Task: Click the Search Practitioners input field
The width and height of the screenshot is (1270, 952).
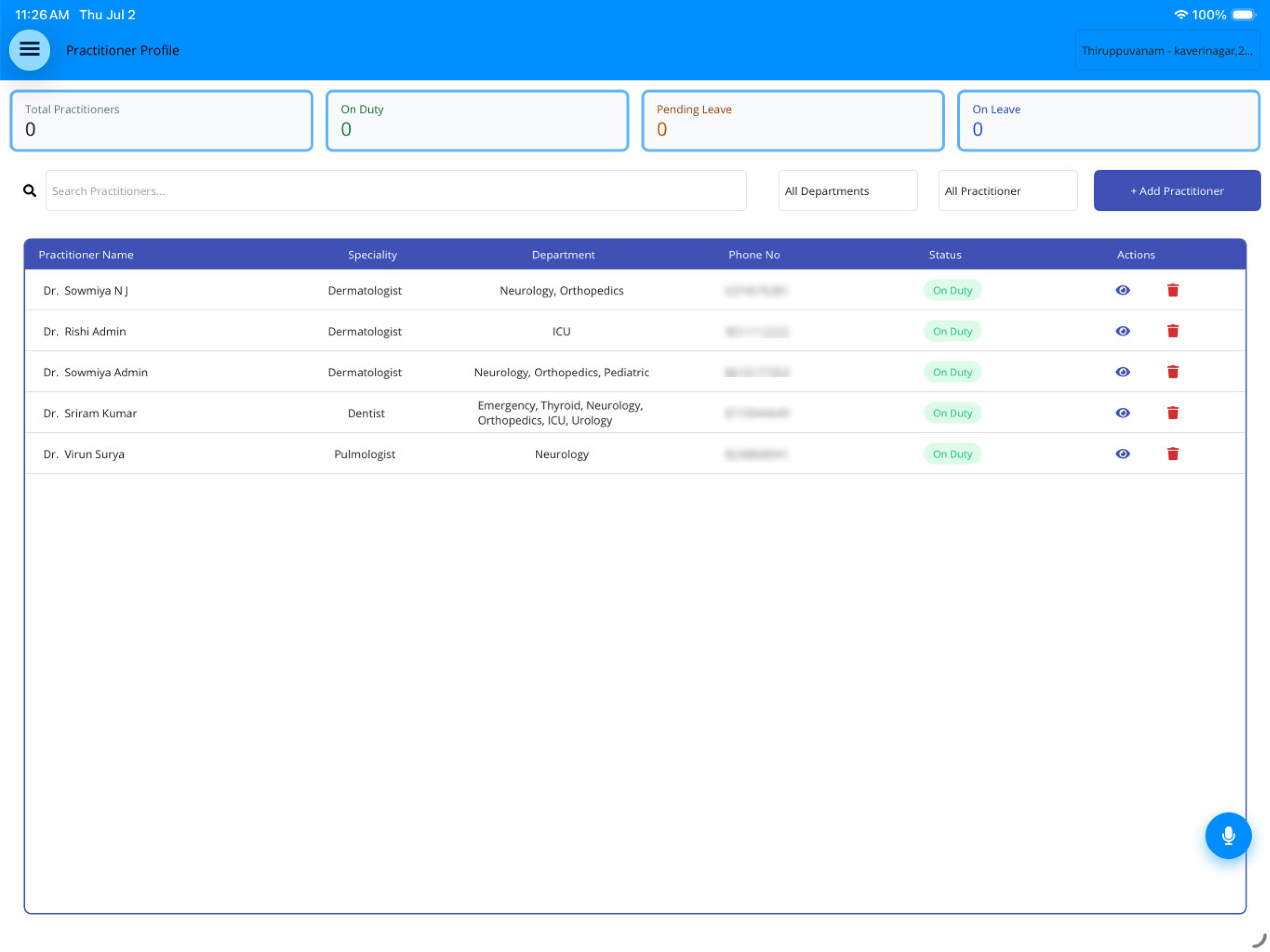Action: pyautogui.click(x=395, y=190)
